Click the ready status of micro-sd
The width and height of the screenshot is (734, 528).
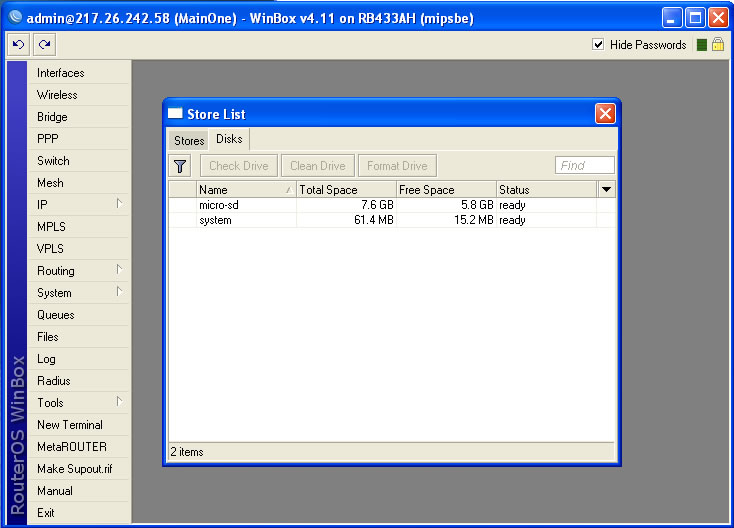click(512, 205)
